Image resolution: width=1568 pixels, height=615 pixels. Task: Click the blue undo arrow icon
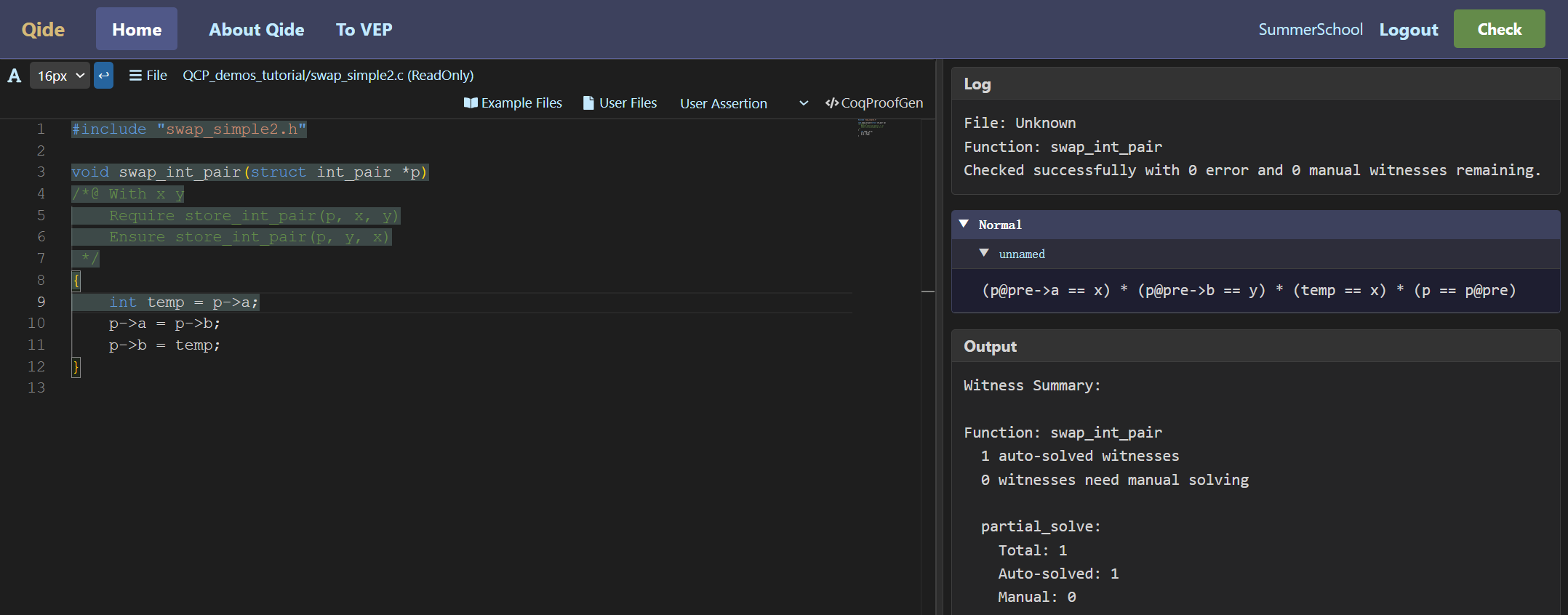(x=104, y=75)
